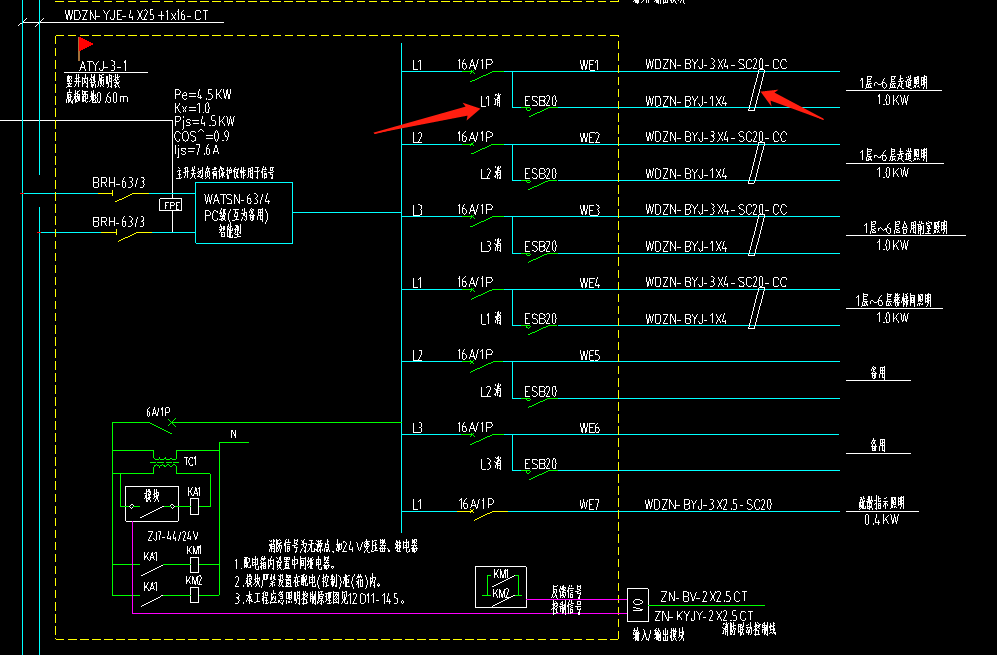997x655 pixels.
Task: Select the ATYJ-3-1 panel label
Action: [x=103, y=66]
